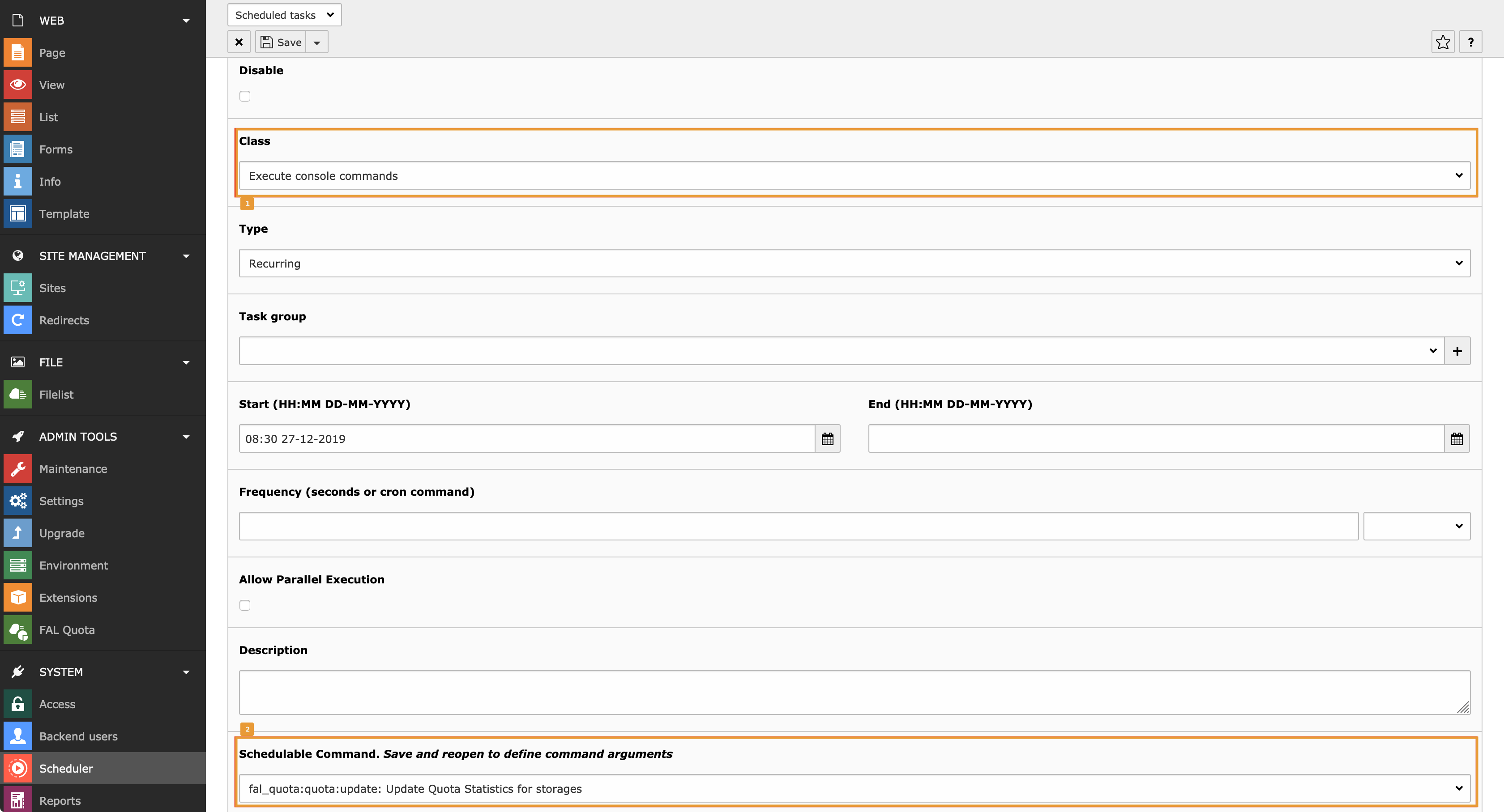Select Reports in the module menu

(x=103, y=799)
